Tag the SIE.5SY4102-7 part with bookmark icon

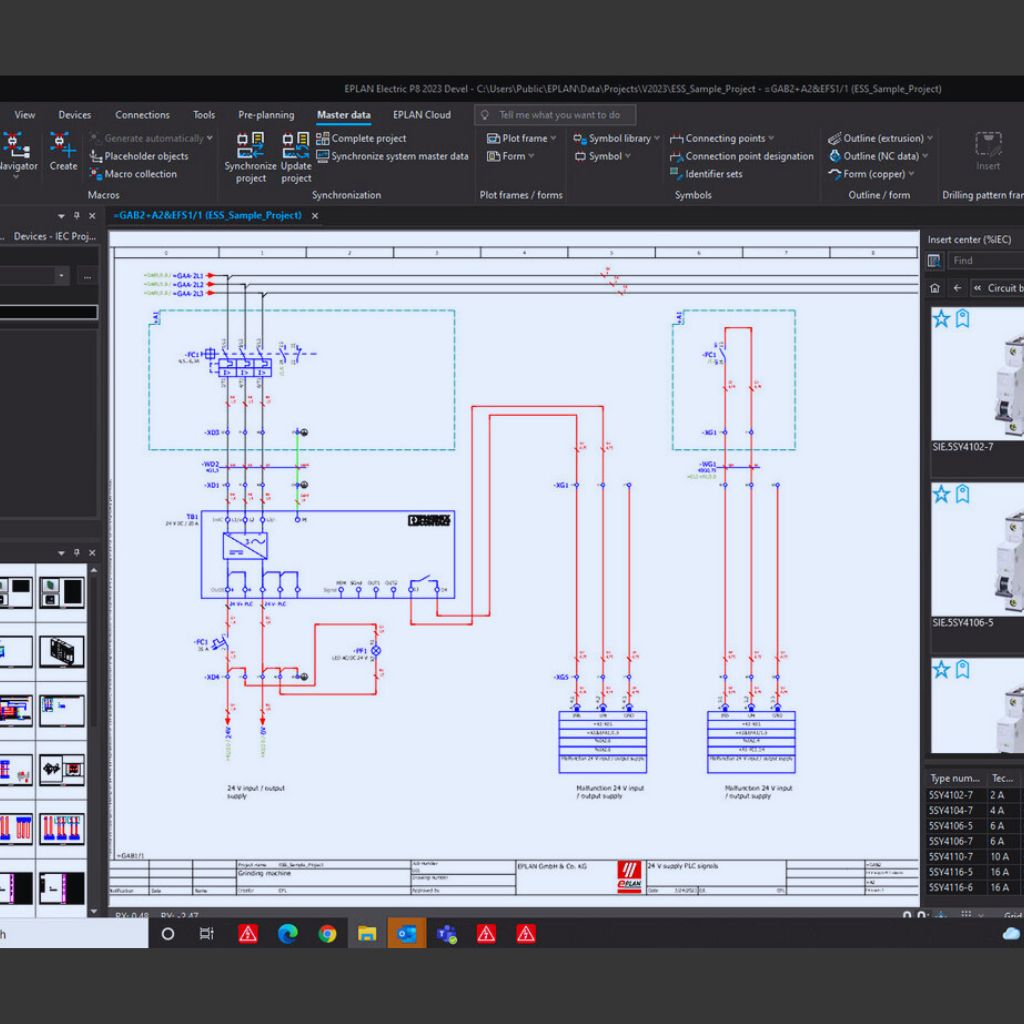point(963,319)
